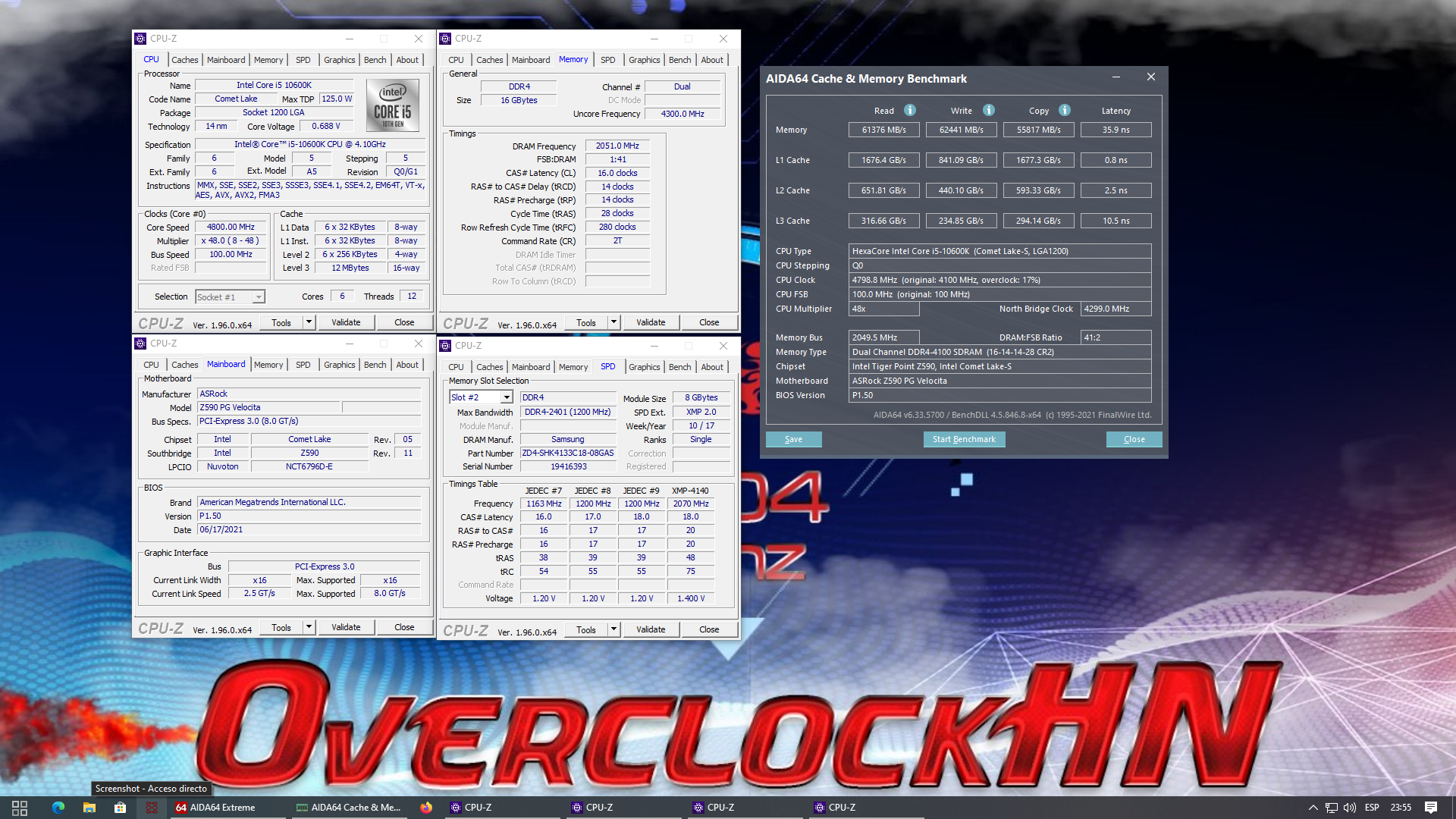Click the XMP-4140 column header in Timings Table
The height and width of the screenshot is (819, 1456).
pyautogui.click(x=690, y=491)
